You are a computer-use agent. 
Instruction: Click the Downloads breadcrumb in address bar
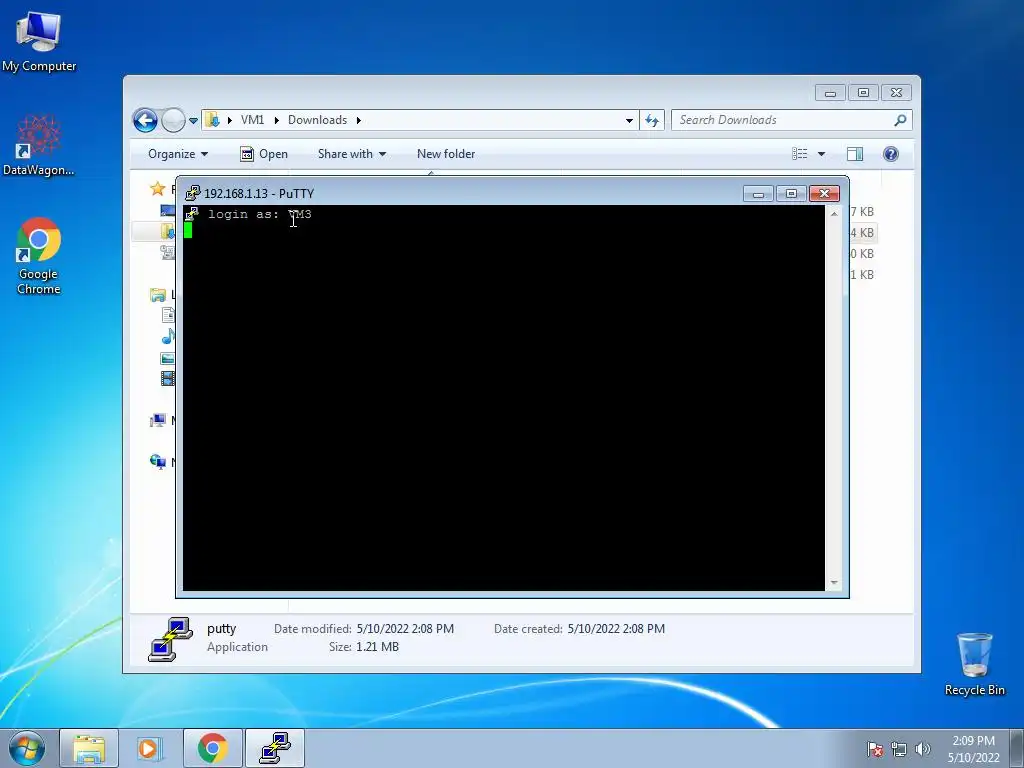pos(317,120)
